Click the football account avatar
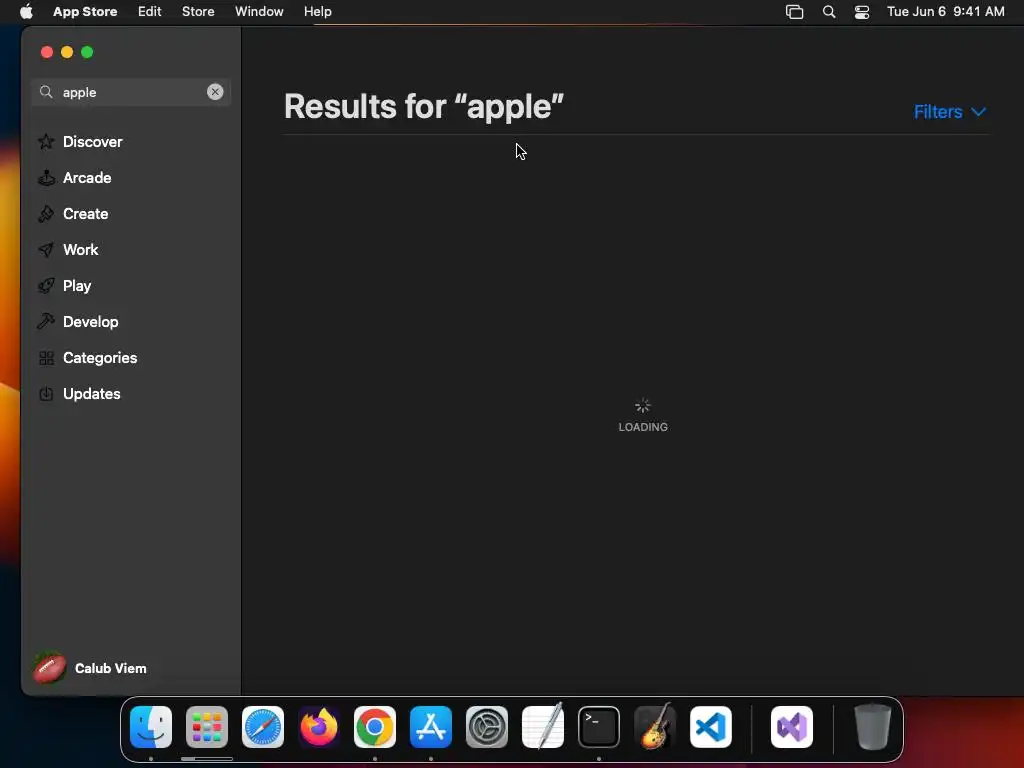This screenshot has height=768, width=1024. 50,668
